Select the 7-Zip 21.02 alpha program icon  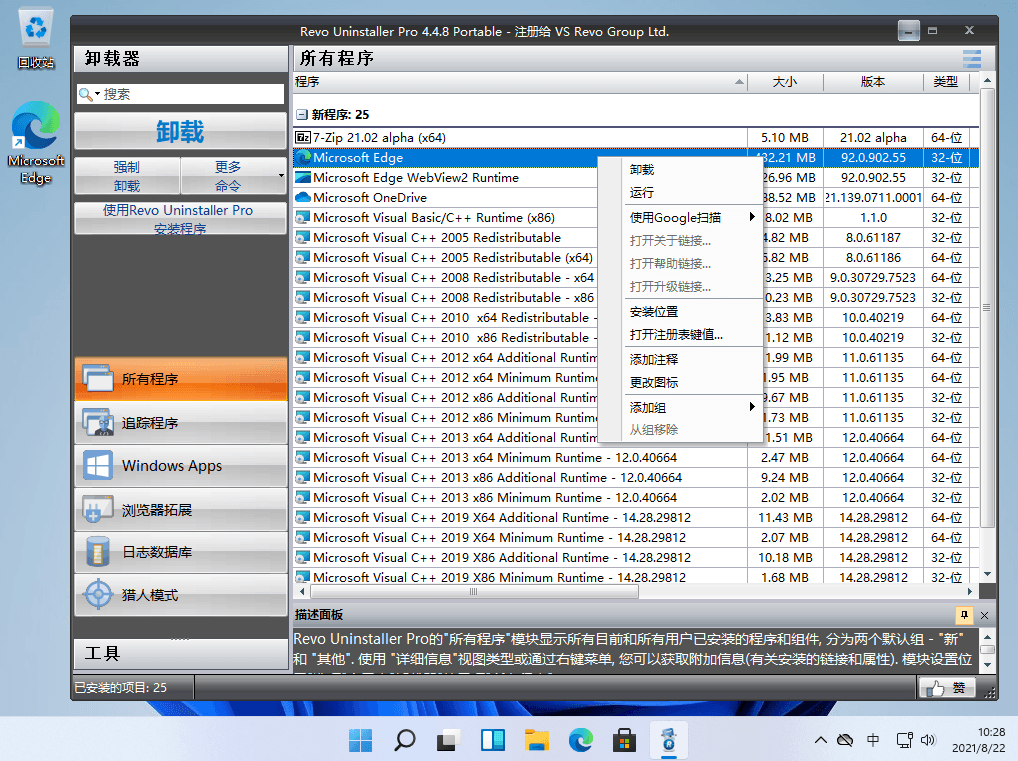[x=303, y=138]
